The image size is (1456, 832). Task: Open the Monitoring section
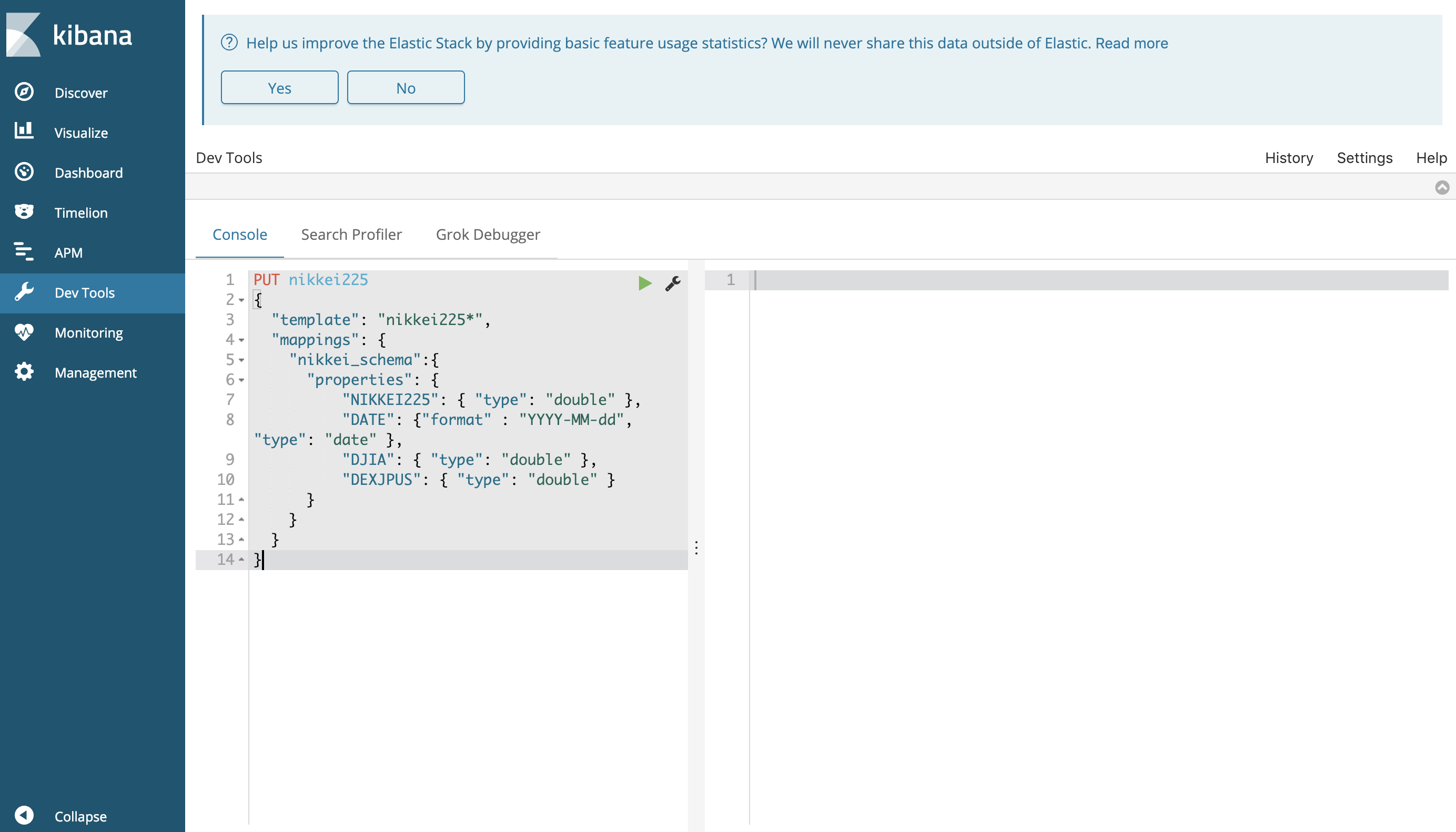[88, 332]
